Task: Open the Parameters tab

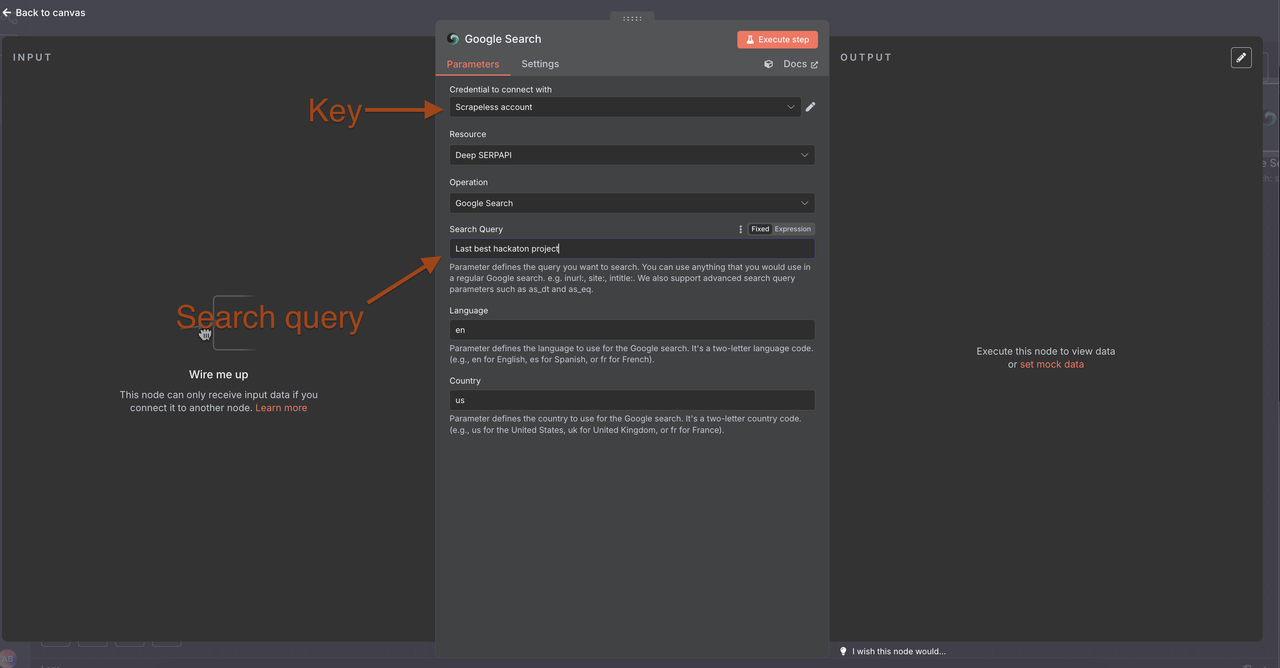Action: 473,64
